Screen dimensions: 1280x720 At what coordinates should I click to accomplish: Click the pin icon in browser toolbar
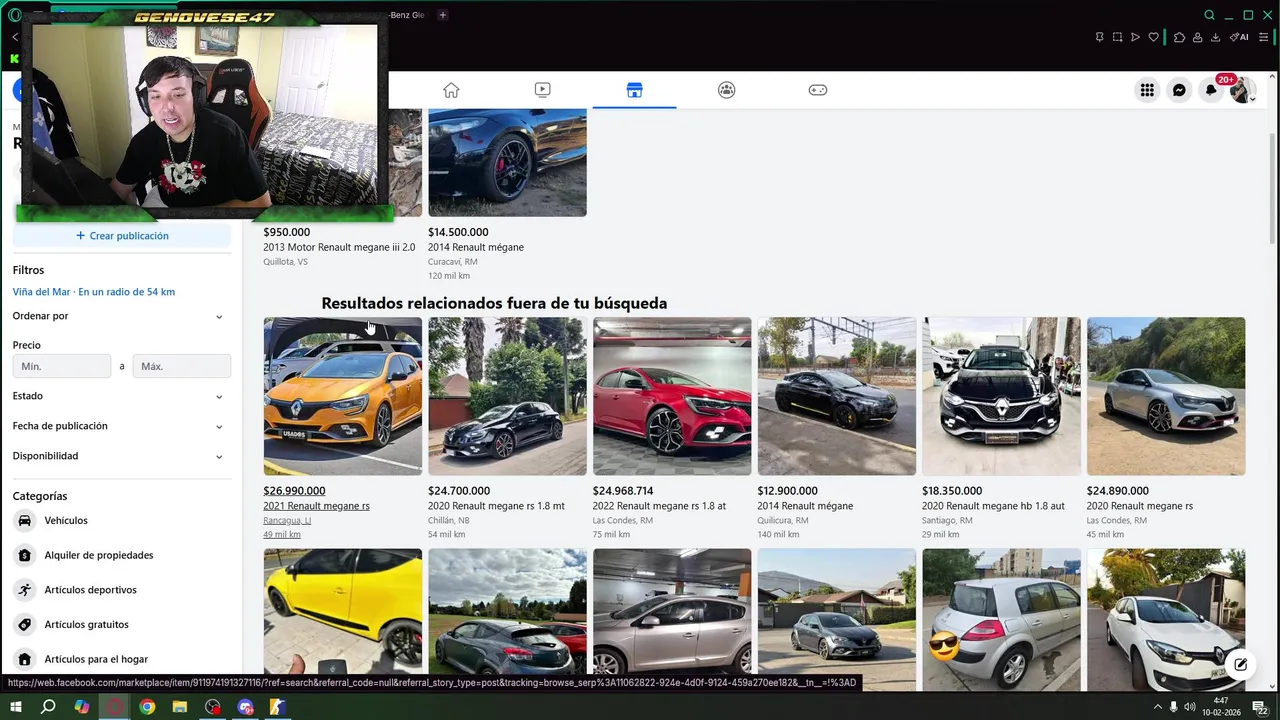[x=1099, y=37]
